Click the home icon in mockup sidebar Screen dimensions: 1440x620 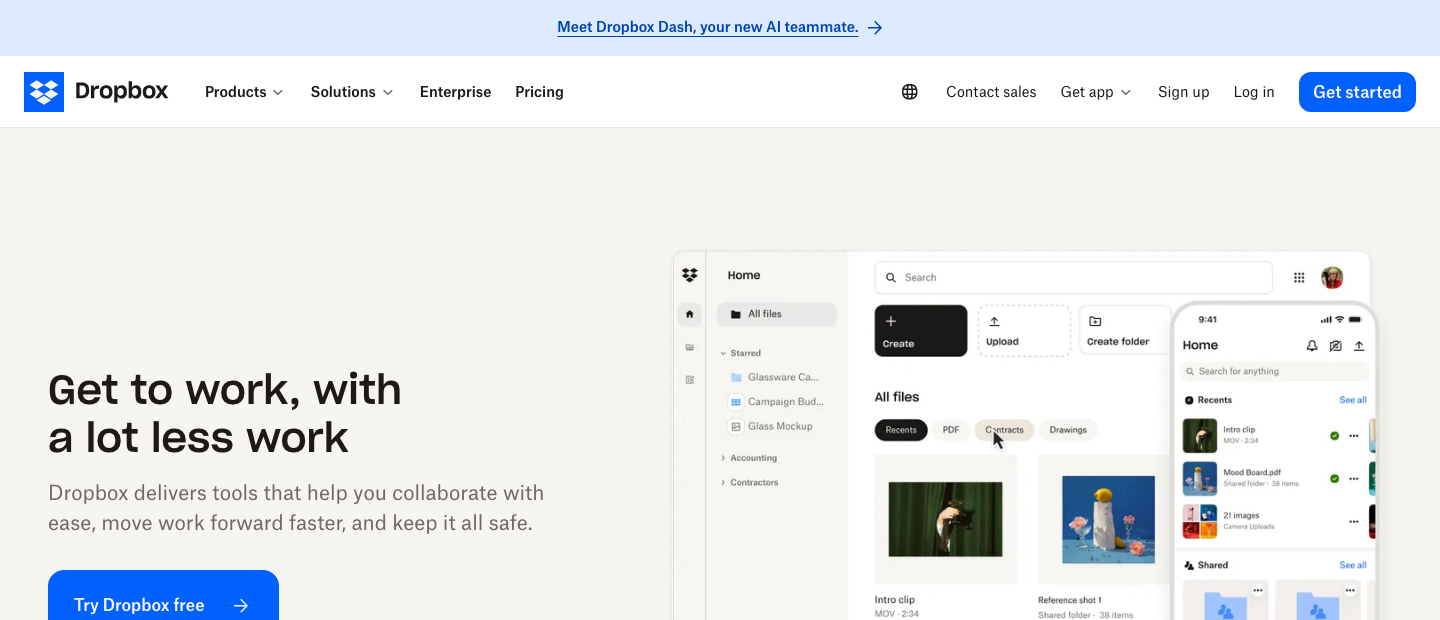click(689, 314)
